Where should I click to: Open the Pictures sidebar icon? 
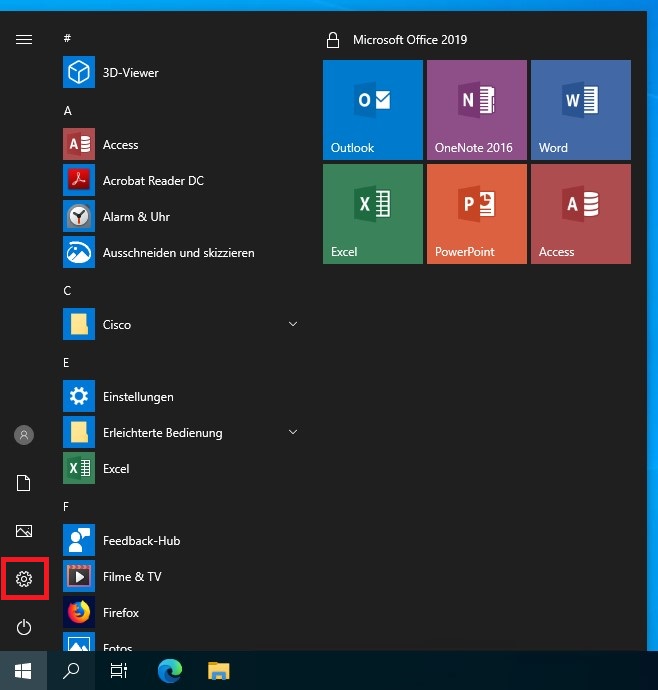coord(24,531)
